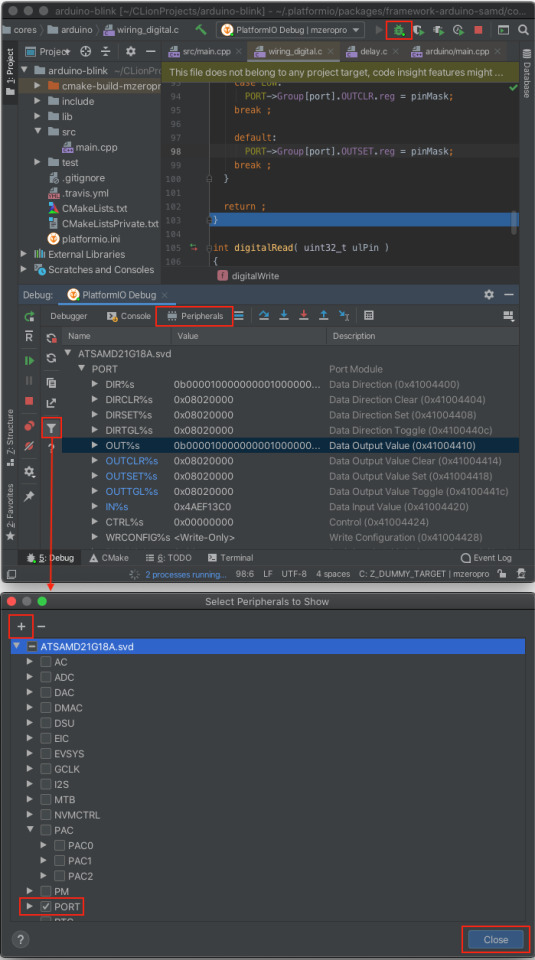Viewport: 535px width, 960px height.
Task: Open PlatformIO Debug configuration dropdown
Action: pyautogui.click(x=290, y=30)
